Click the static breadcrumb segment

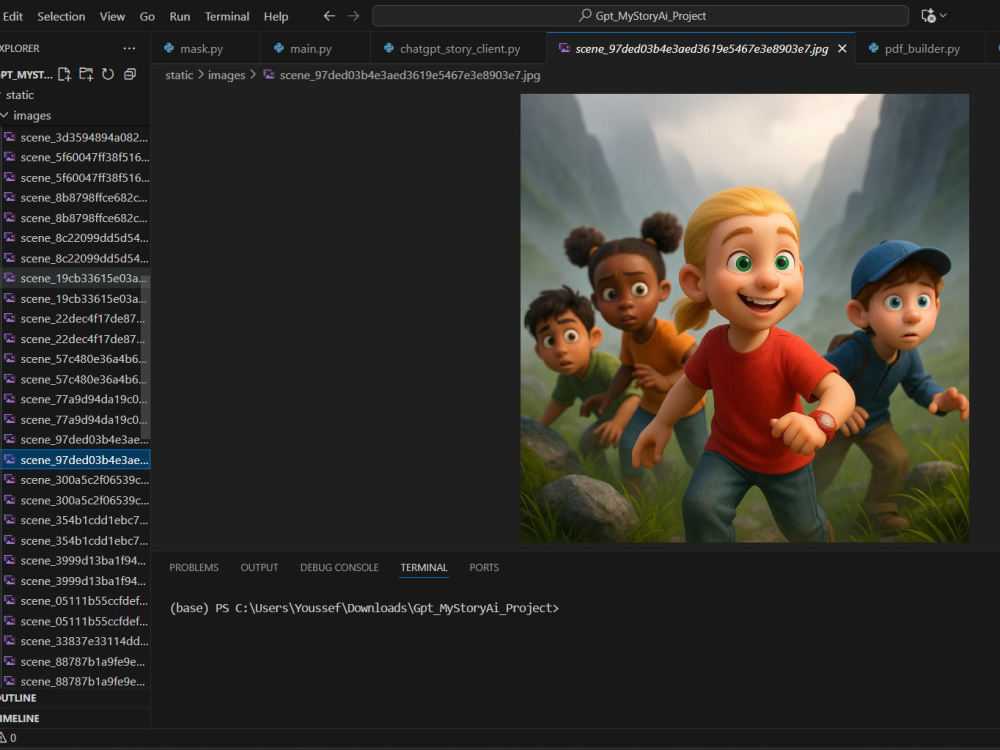tap(179, 75)
